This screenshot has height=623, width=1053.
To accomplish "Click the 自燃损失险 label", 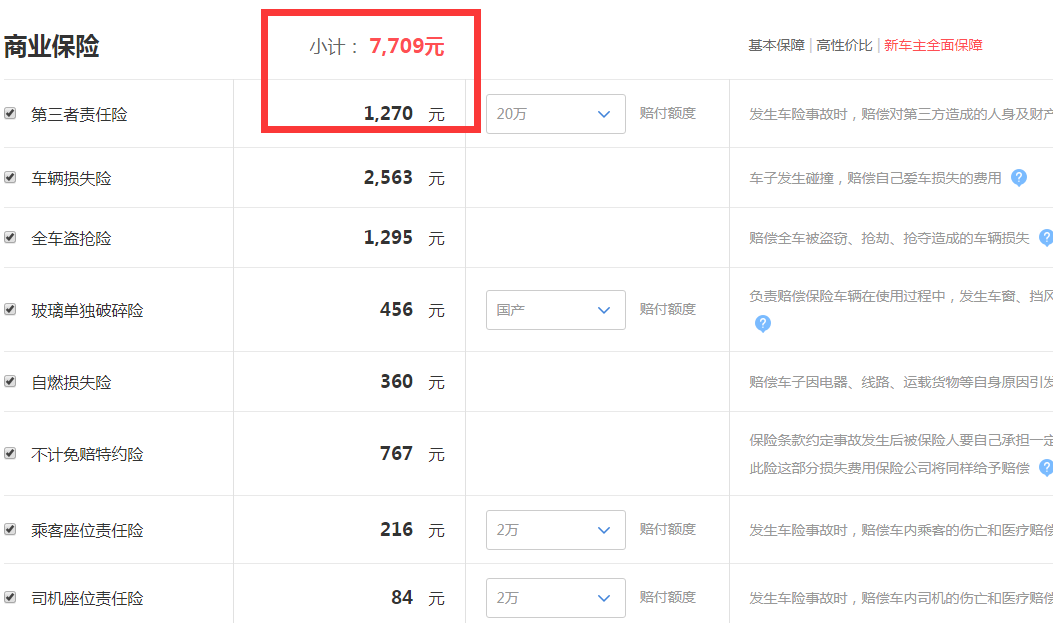I will (x=71, y=383).
